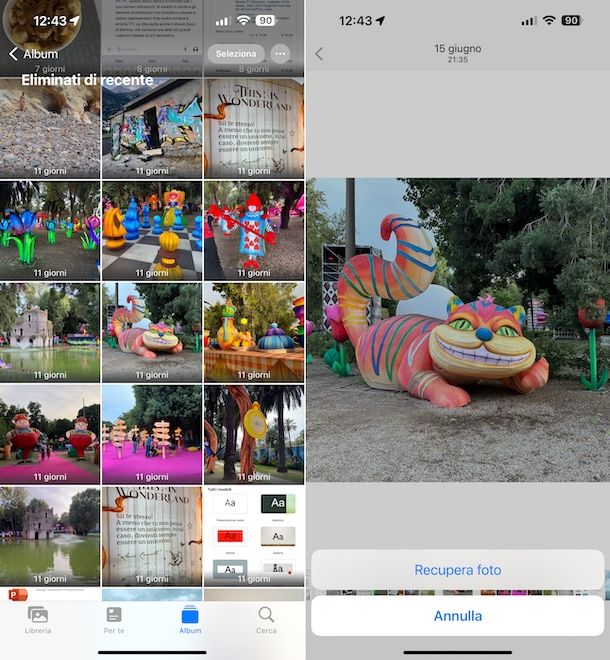Open the font templates screenshot thumbnail
The width and height of the screenshot is (610, 660).
(x=254, y=536)
